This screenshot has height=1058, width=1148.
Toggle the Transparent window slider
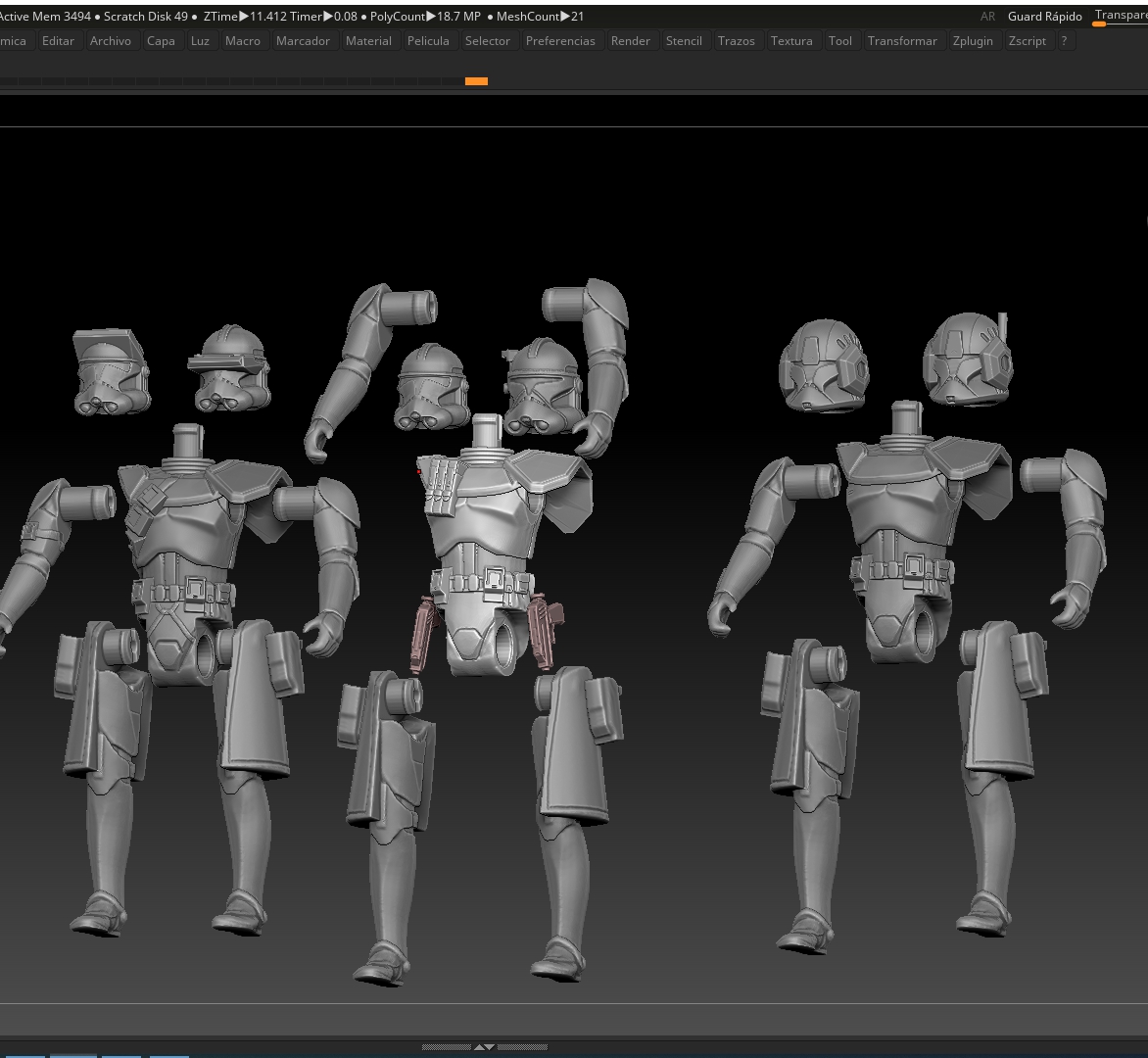(x=1121, y=16)
